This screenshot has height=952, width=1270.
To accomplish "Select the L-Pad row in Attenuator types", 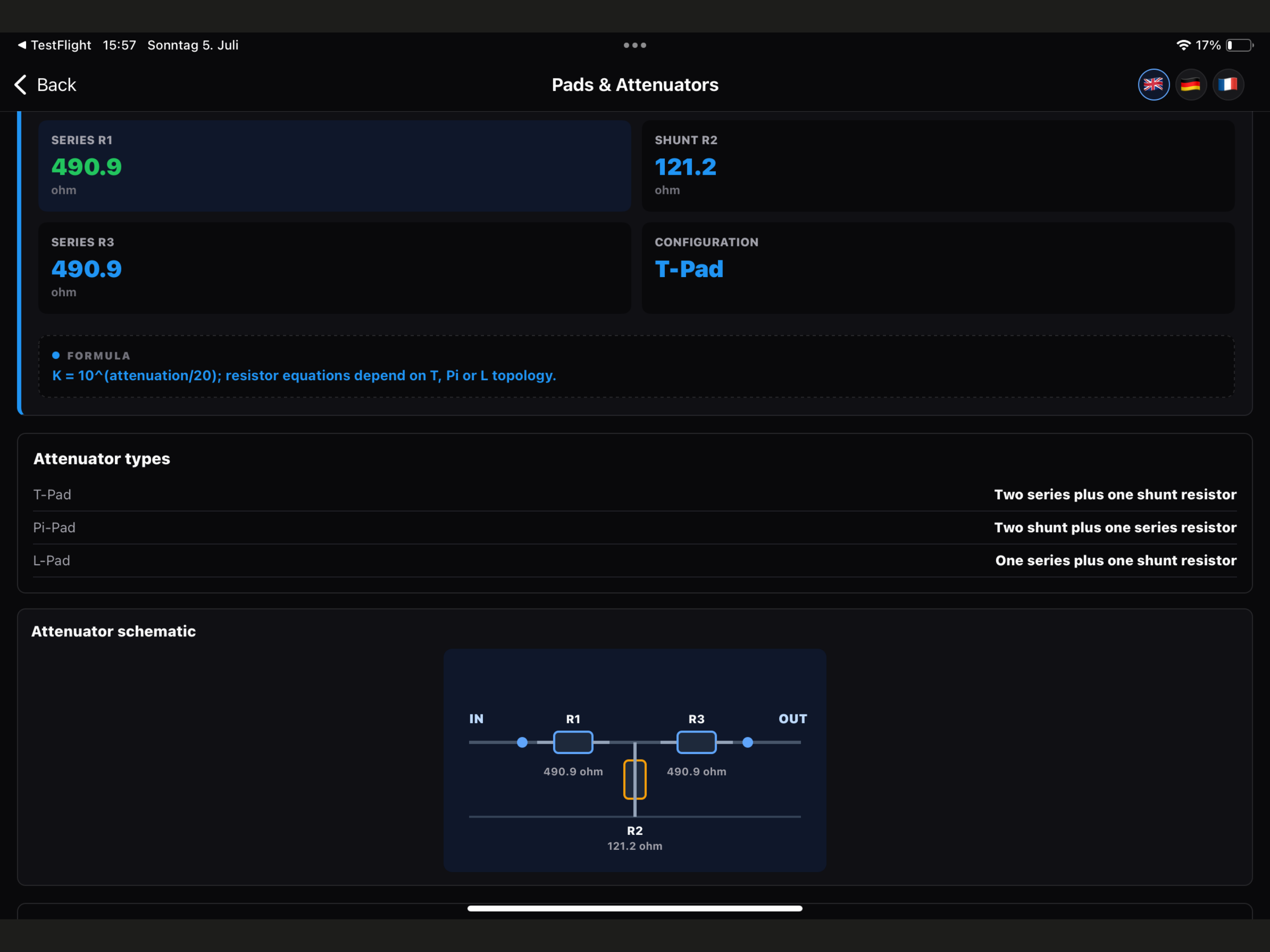I will coord(635,561).
